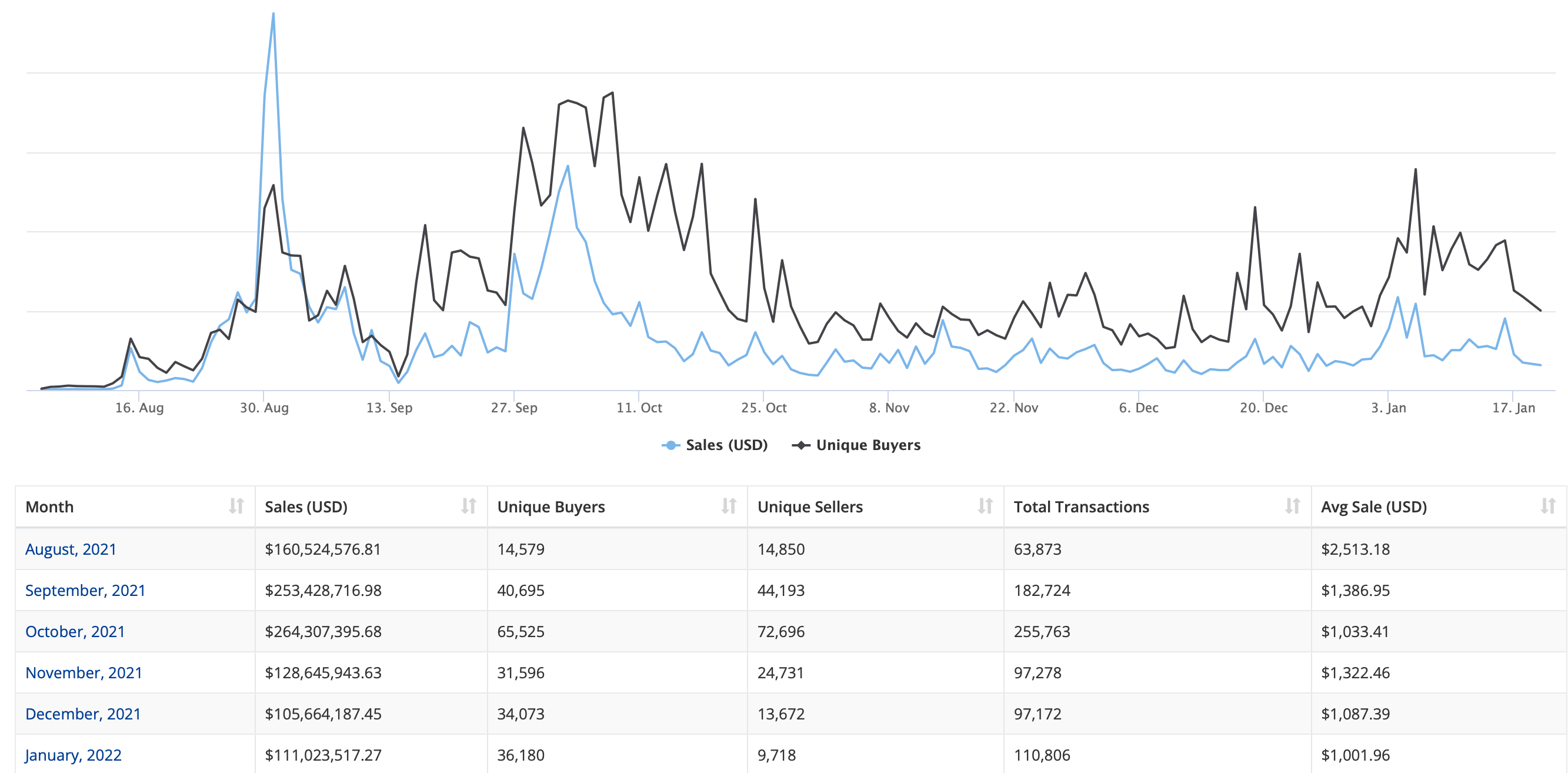Viewport: 1568px width, 773px height.
Task: Click the 14,579 unique buyers value
Action: (x=521, y=549)
